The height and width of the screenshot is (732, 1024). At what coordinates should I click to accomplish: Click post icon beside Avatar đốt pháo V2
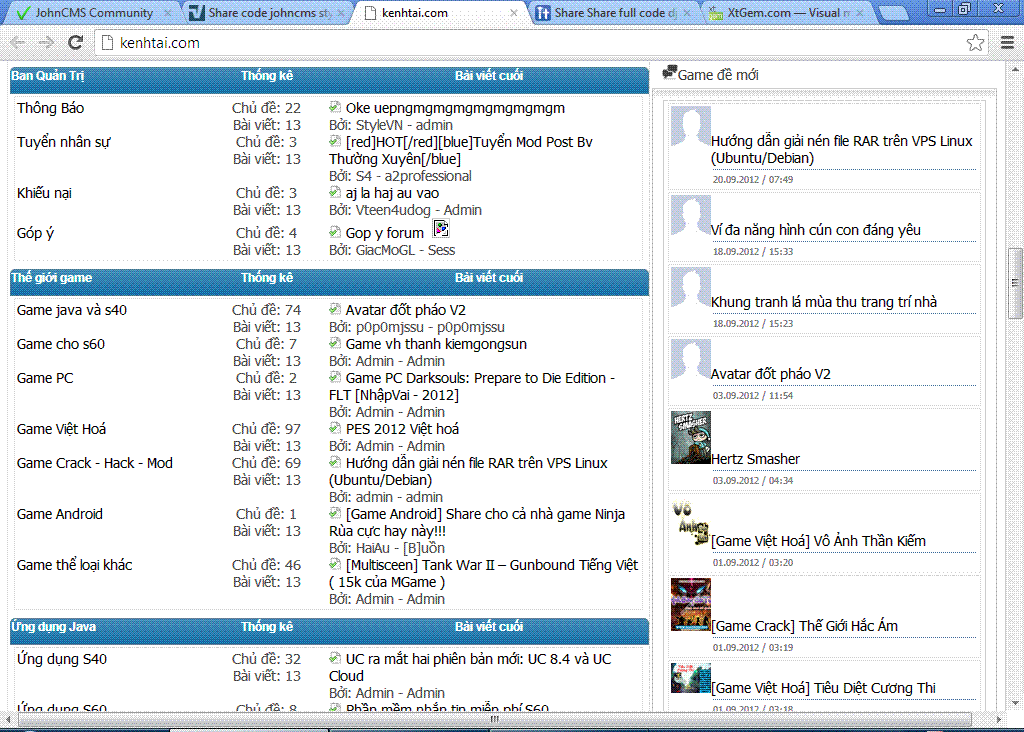(x=335, y=310)
